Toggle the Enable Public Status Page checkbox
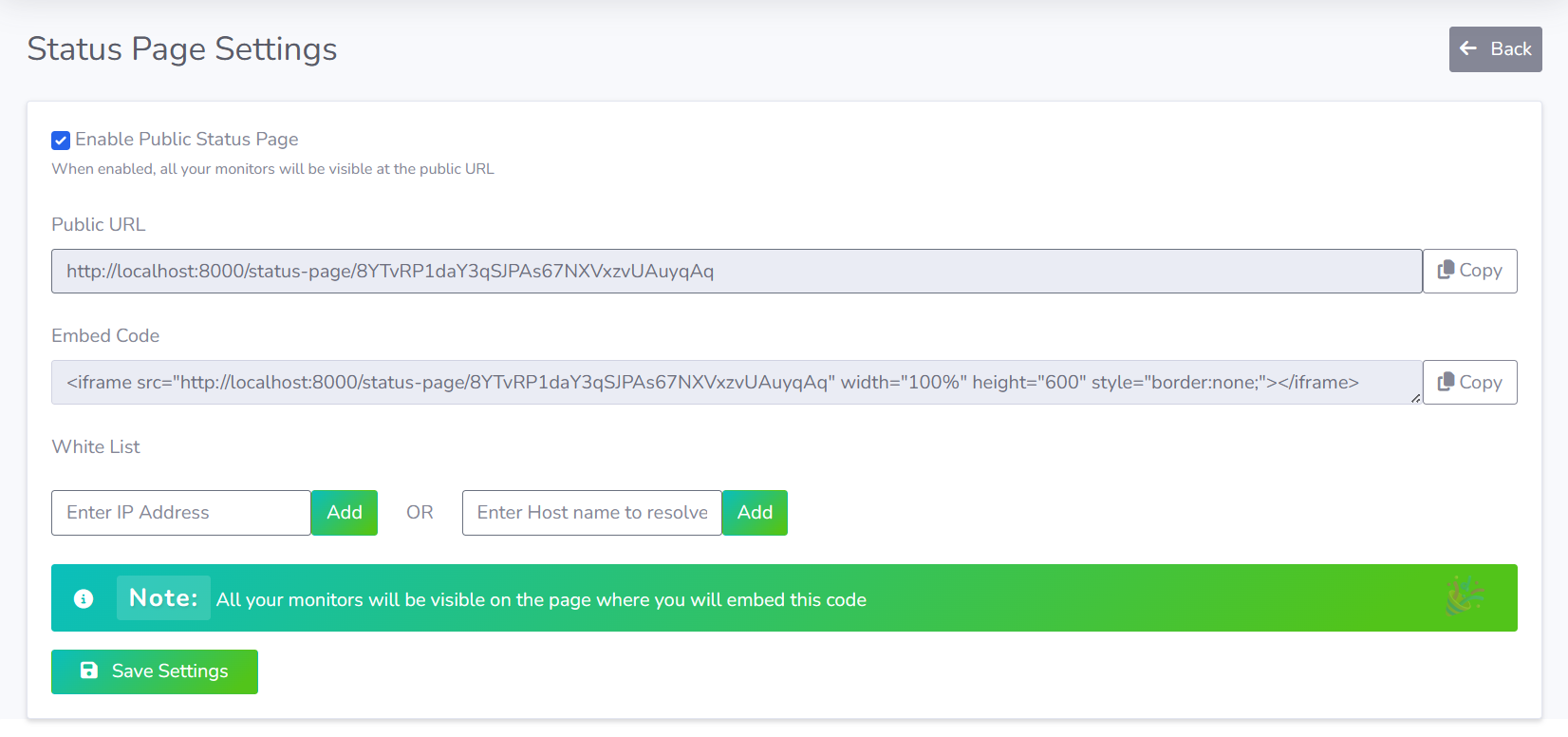This screenshot has width=1568, height=737. click(x=61, y=141)
